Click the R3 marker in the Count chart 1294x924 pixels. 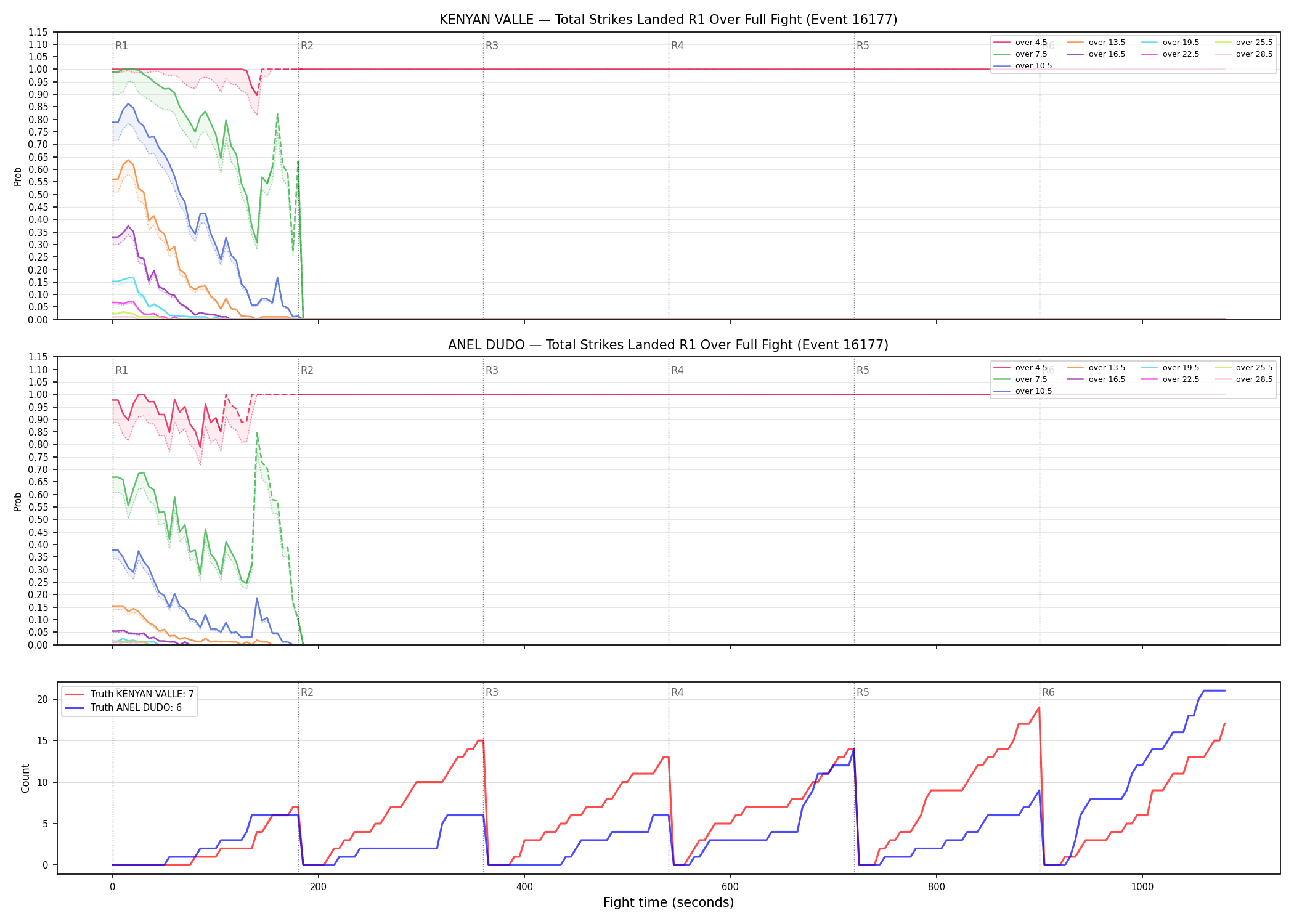click(x=492, y=692)
